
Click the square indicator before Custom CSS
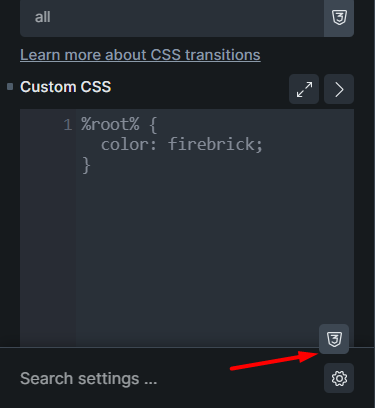[x=10, y=87]
